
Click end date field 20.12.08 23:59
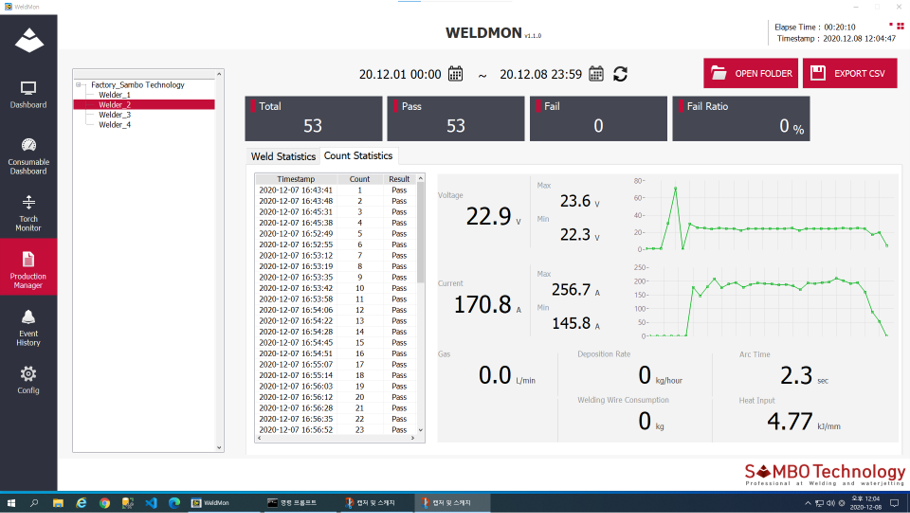click(x=540, y=74)
